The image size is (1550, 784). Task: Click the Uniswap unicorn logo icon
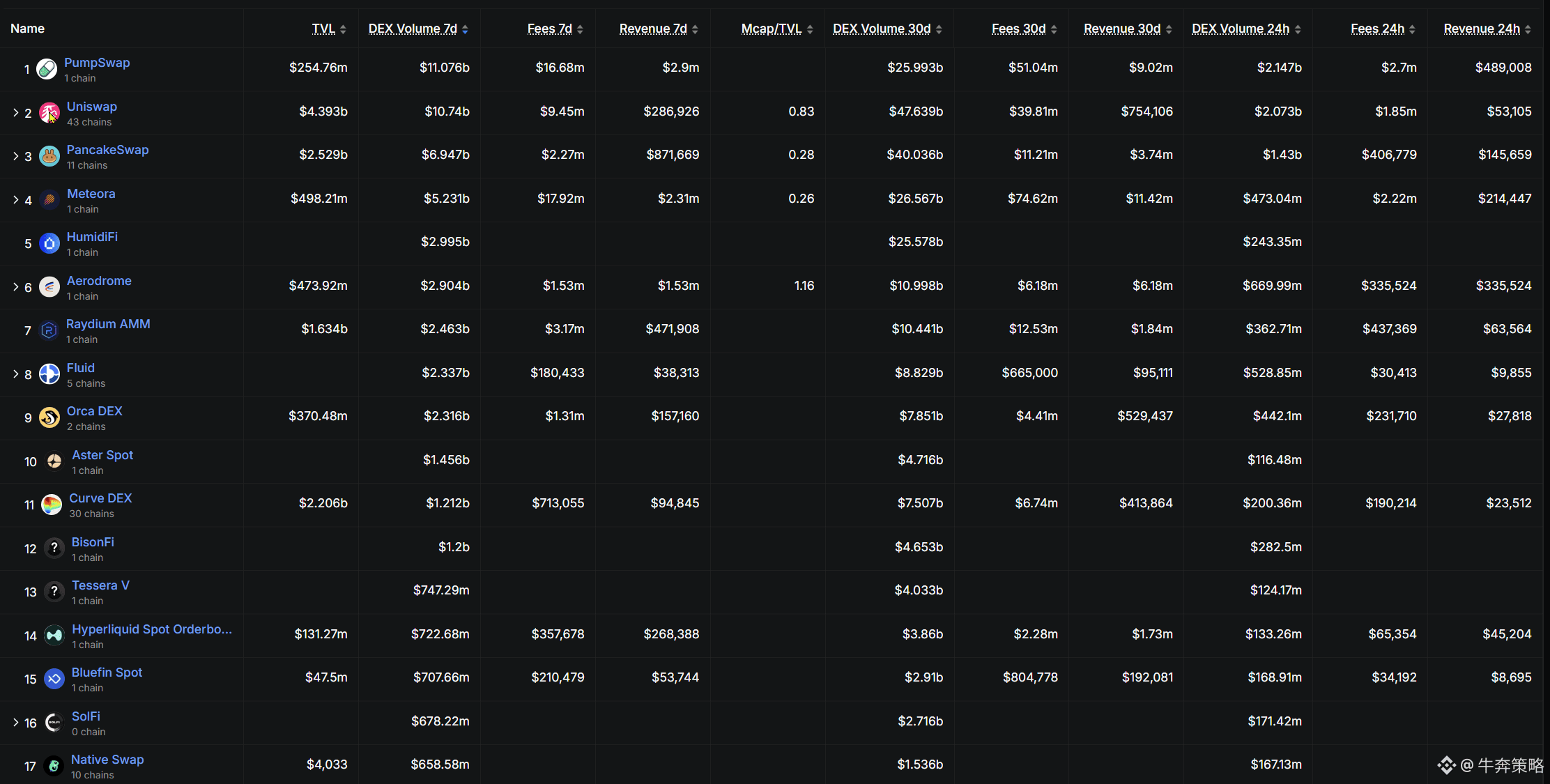click(49, 113)
